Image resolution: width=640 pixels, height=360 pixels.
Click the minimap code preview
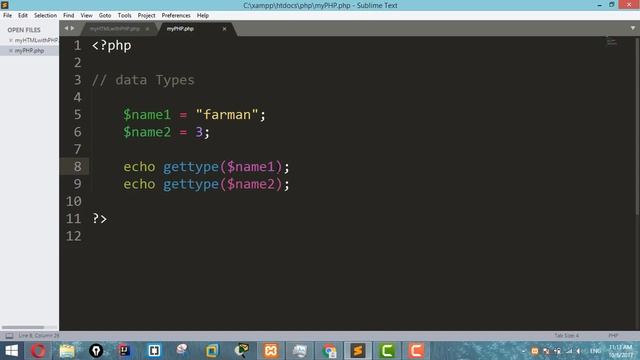click(611, 42)
